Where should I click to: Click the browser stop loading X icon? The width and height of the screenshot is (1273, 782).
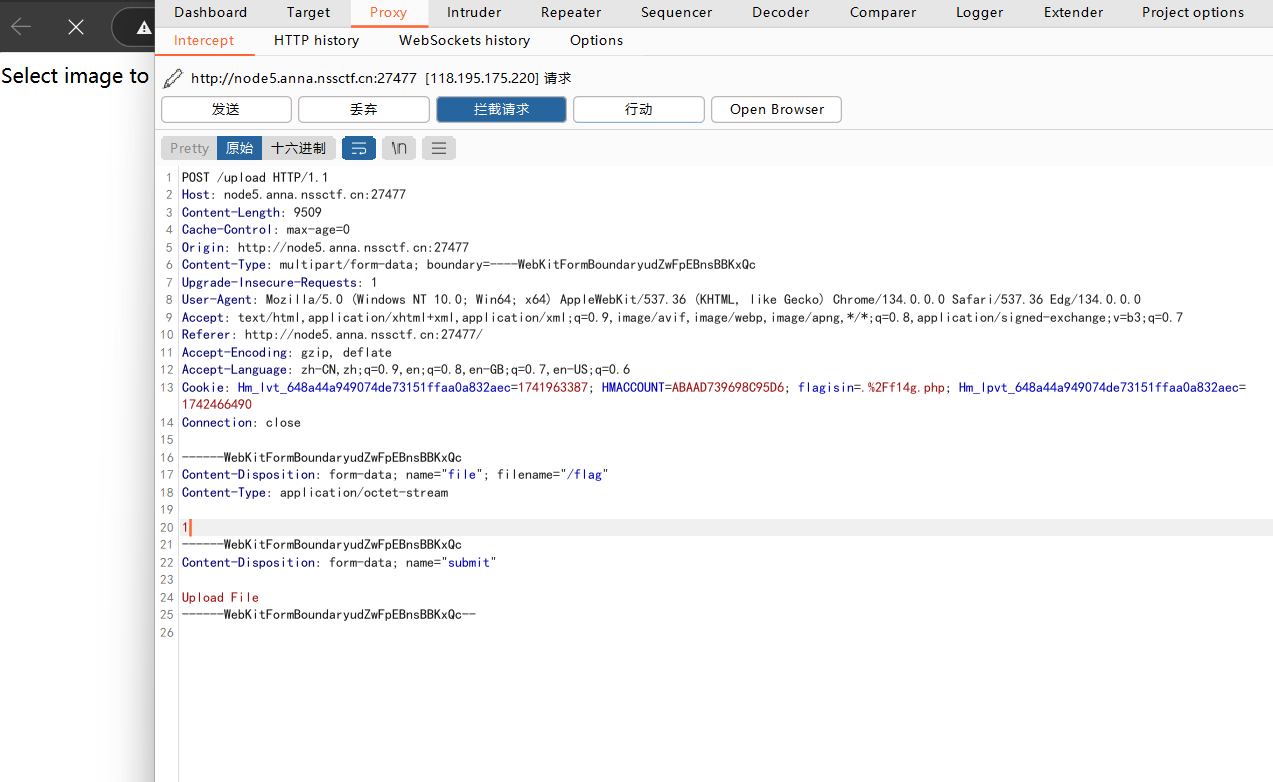tap(76, 27)
